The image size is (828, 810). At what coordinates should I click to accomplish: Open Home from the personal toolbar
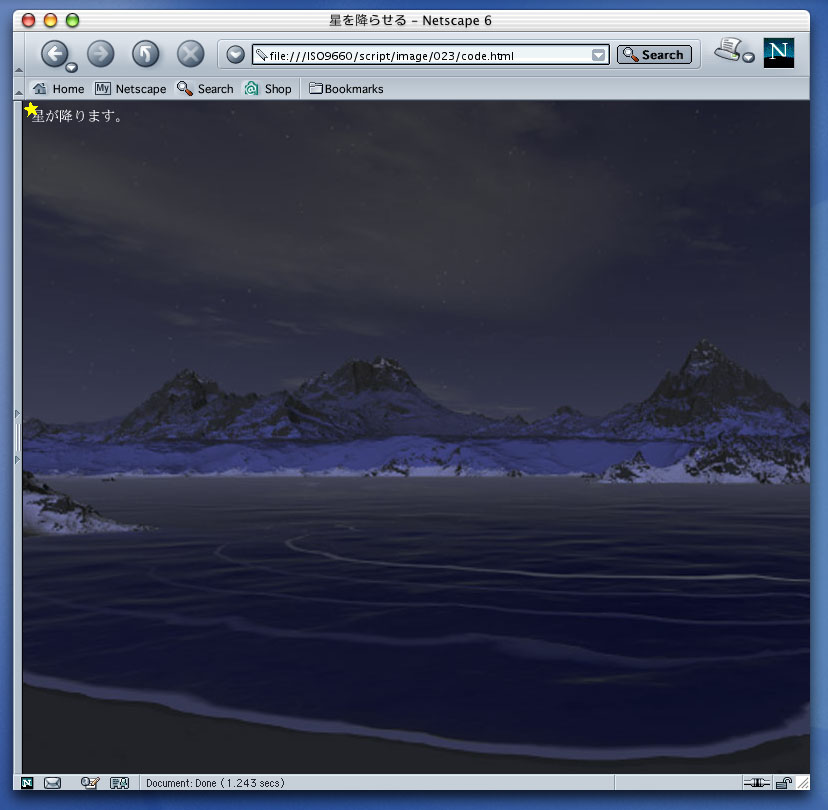click(x=58, y=89)
